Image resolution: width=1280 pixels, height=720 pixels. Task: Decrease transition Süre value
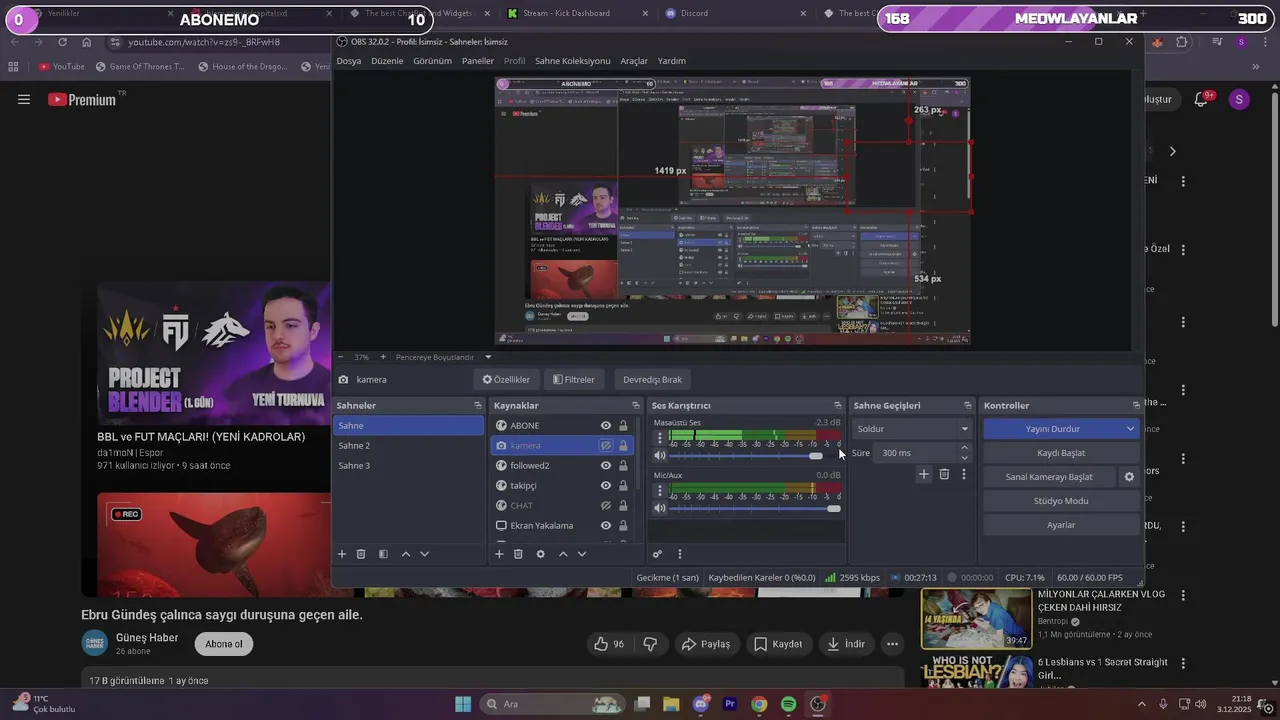pyautogui.click(x=964, y=458)
